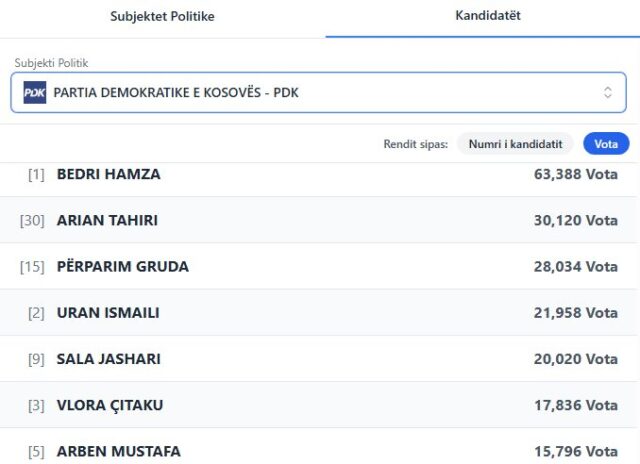This screenshot has height=464, width=640.
Task: Click the Rendit sipas label
Action: tap(415, 144)
